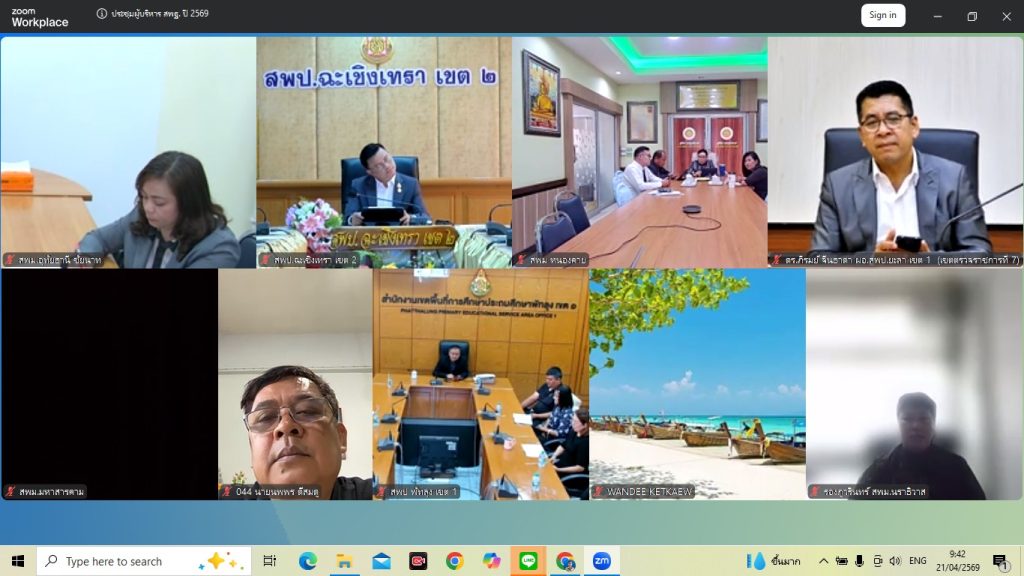Image resolution: width=1024 pixels, height=576 pixels.
Task: Open Zoom app from the taskbar
Action: coord(601,561)
